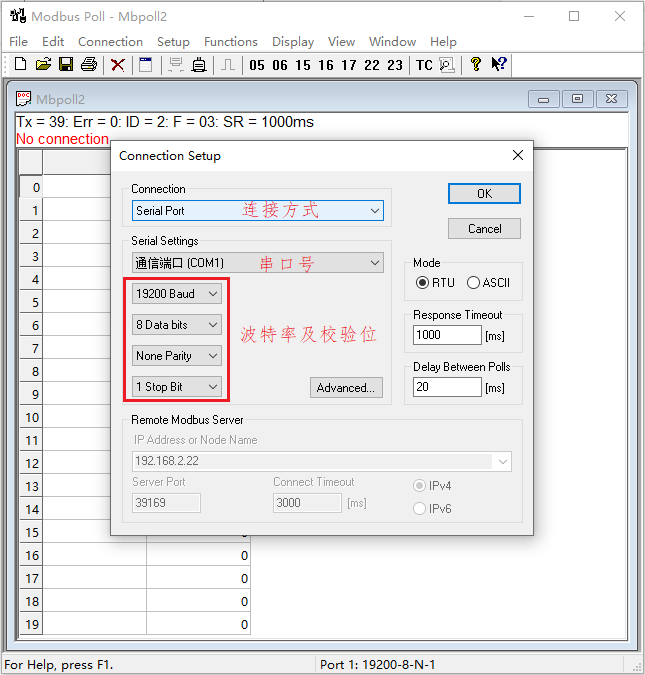This screenshot has width=645, height=675.
Task: Open the 19200 Baud rate dropdown
Action: coord(177,294)
